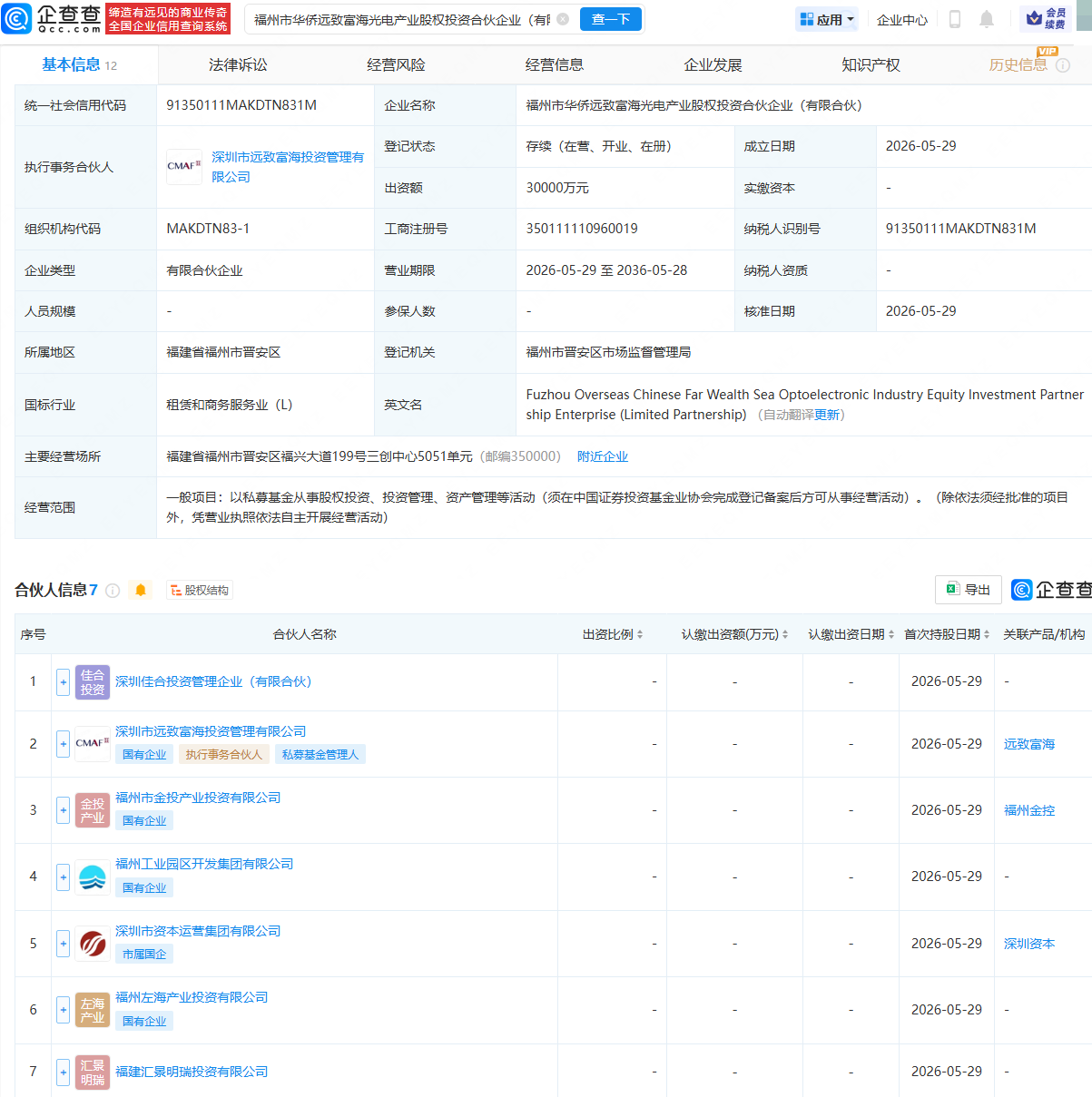Image resolution: width=1092 pixels, height=1097 pixels.
Task: Open partner link 福州左海产业投资有限公司
Action: (x=192, y=997)
